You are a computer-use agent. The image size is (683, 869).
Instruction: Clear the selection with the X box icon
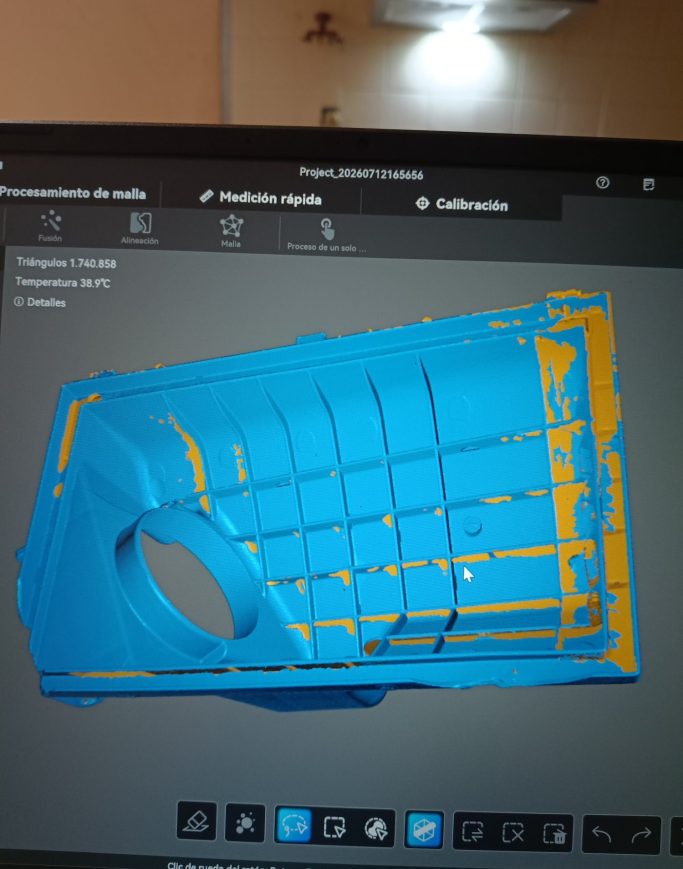tap(513, 832)
